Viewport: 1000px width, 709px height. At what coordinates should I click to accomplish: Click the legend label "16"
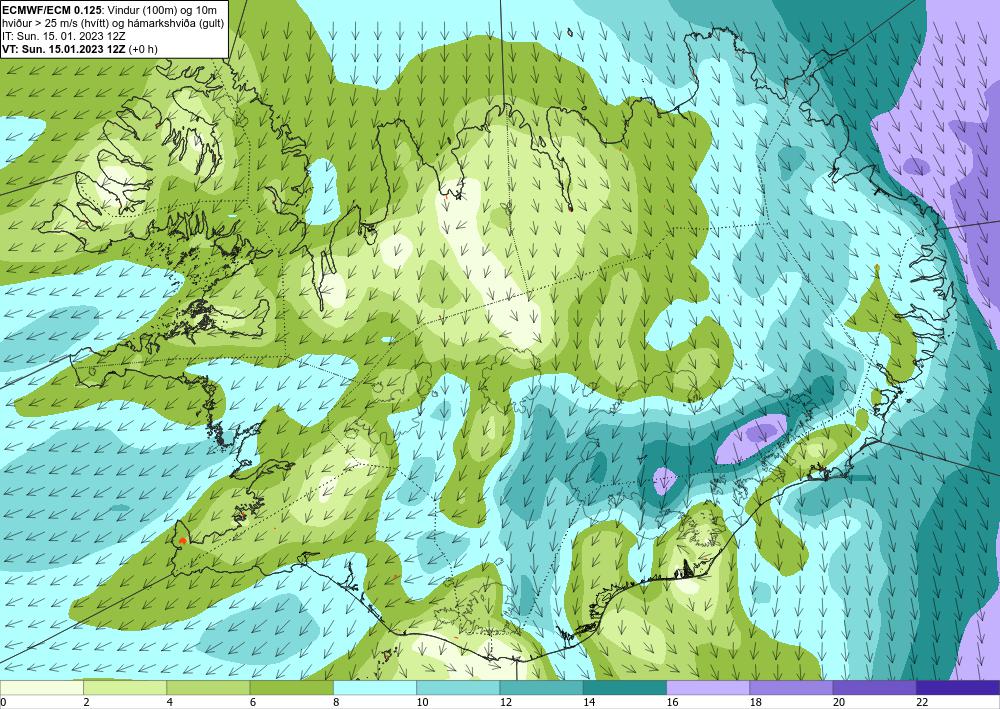tap(673, 702)
